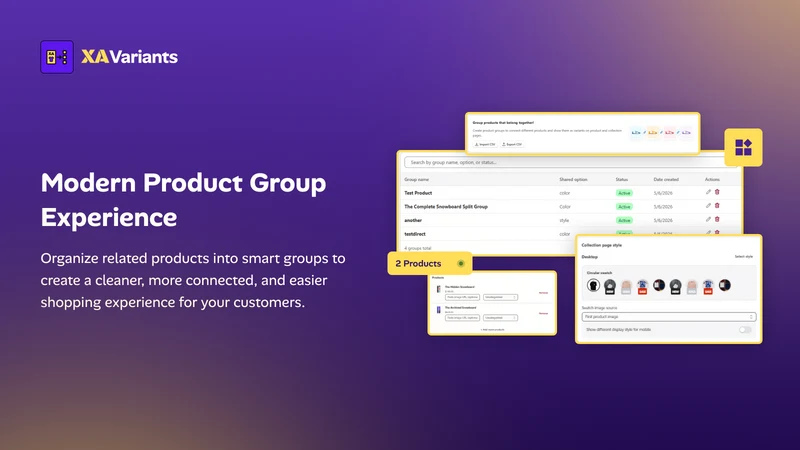The height and width of the screenshot is (450, 800).
Task: Open category dropdown for Hidden Snowboard
Action: point(500,297)
